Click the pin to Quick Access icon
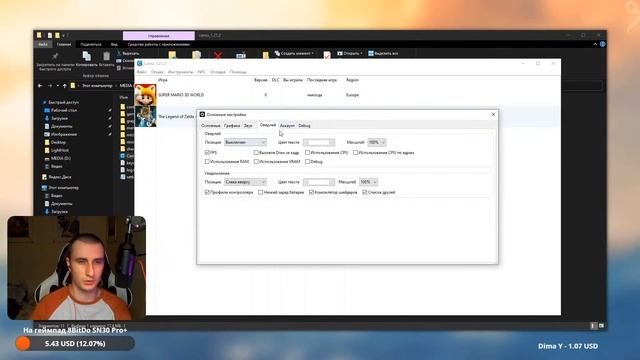The image size is (640, 360). pos(55,56)
